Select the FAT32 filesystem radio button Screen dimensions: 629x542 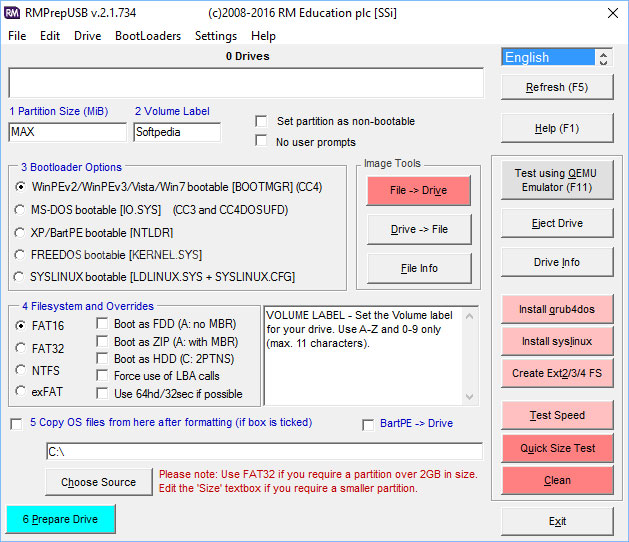(x=21, y=347)
